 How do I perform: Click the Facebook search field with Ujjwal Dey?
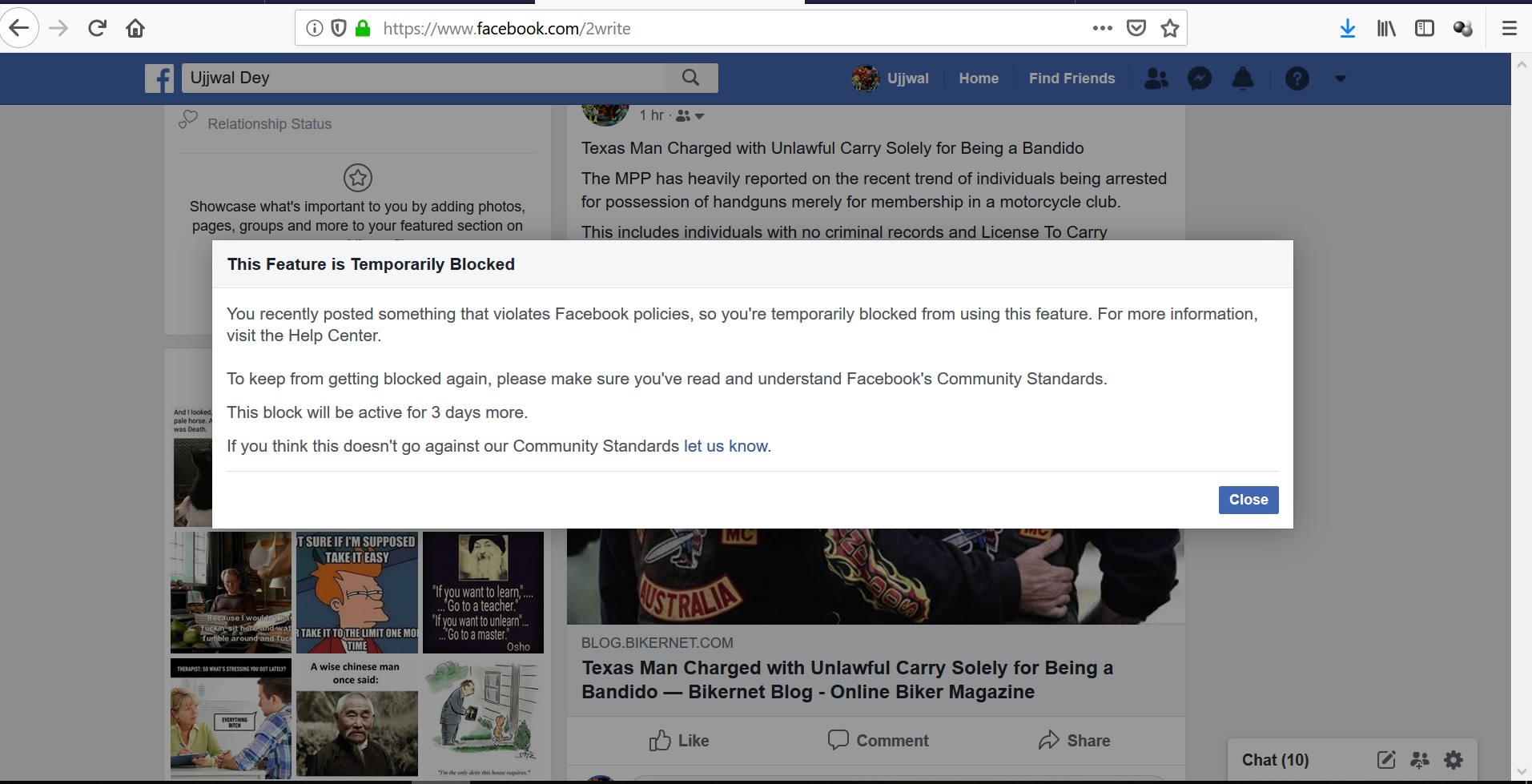tap(423, 78)
